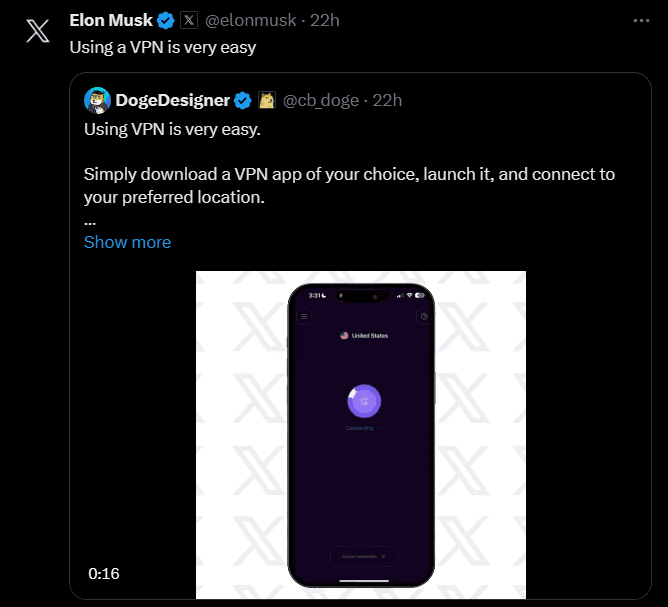The height and width of the screenshot is (607, 668).
Task: Click the X logo profile avatar
Action: click(x=37, y=31)
